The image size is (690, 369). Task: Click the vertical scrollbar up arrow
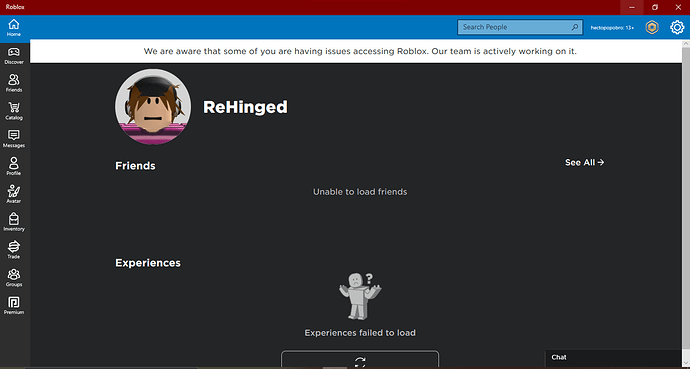686,44
